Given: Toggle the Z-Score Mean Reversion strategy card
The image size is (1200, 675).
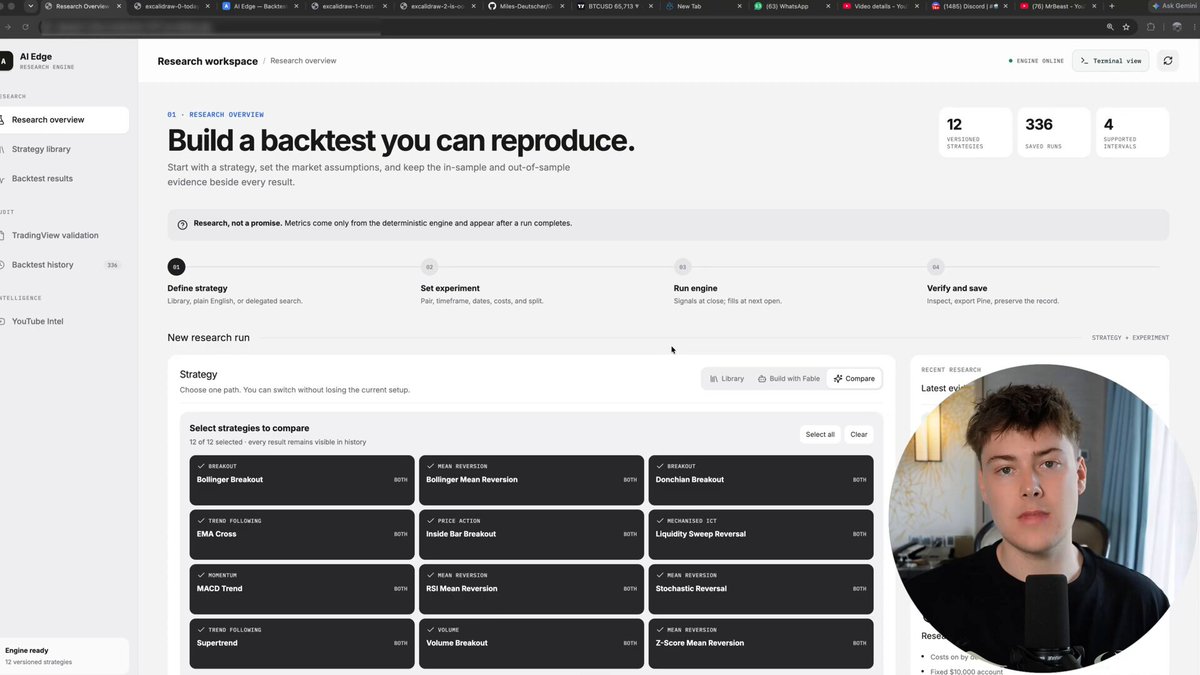Looking at the screenshot, I should click(761, 644).
